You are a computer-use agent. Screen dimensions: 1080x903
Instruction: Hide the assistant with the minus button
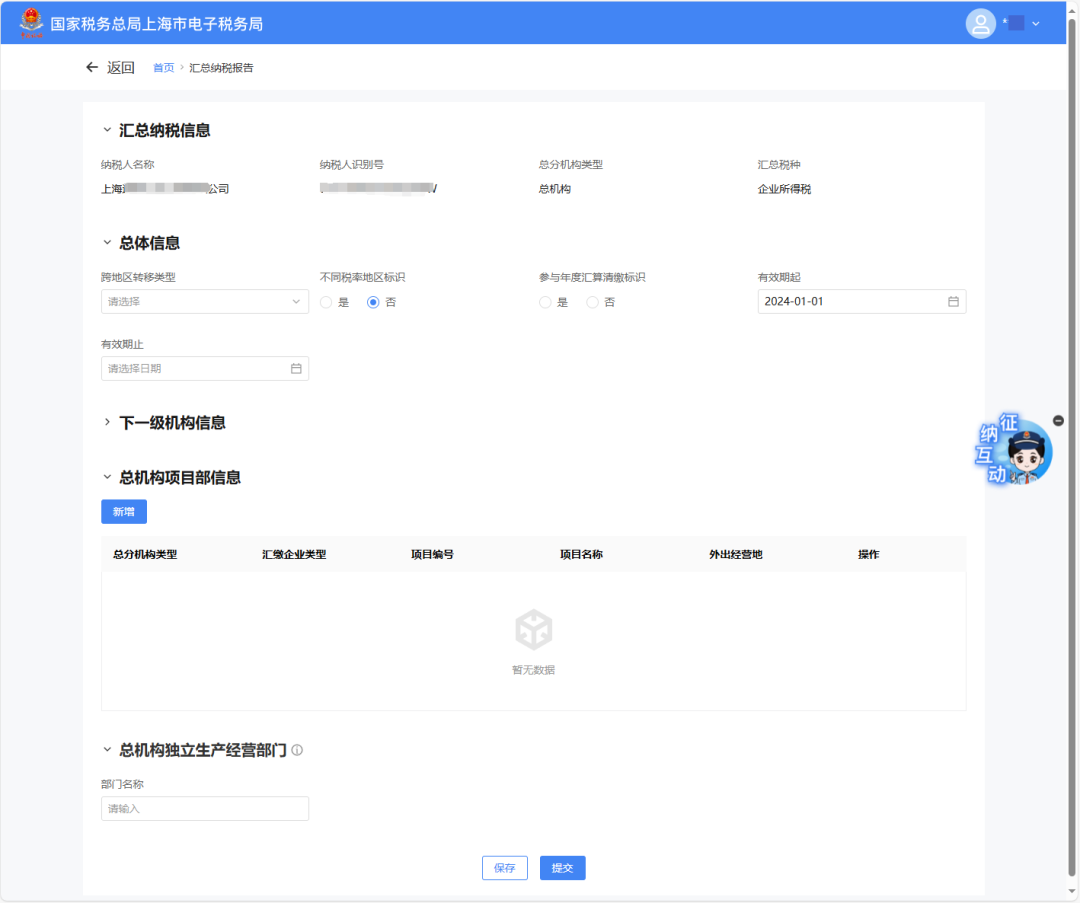click(1058, 420)
